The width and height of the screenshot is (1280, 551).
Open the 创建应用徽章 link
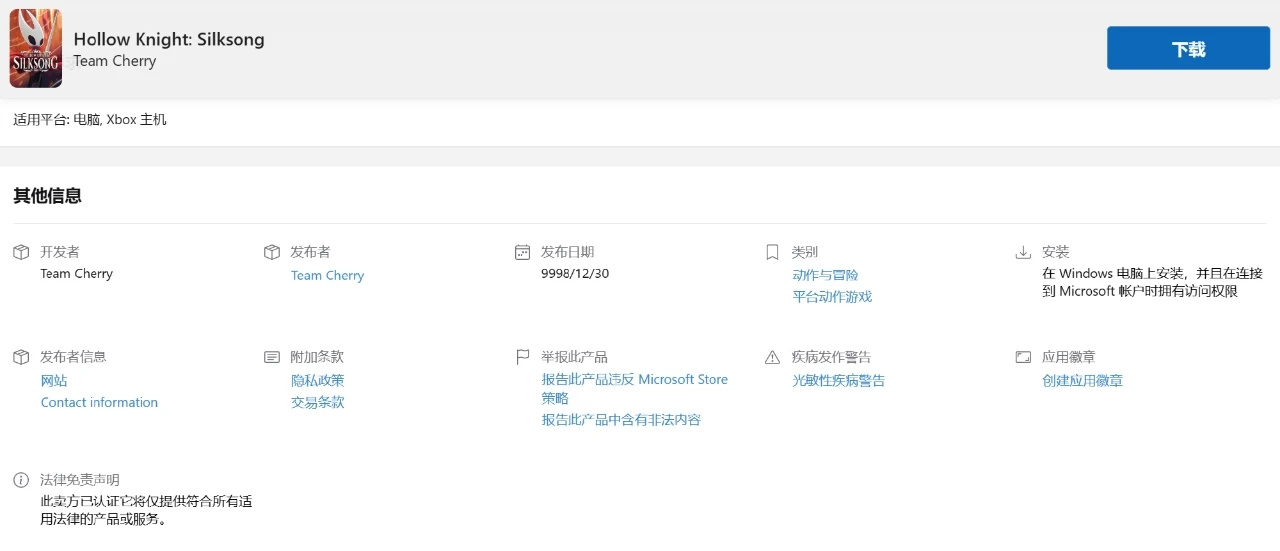pyautogui.click(x=1082, y=381)
